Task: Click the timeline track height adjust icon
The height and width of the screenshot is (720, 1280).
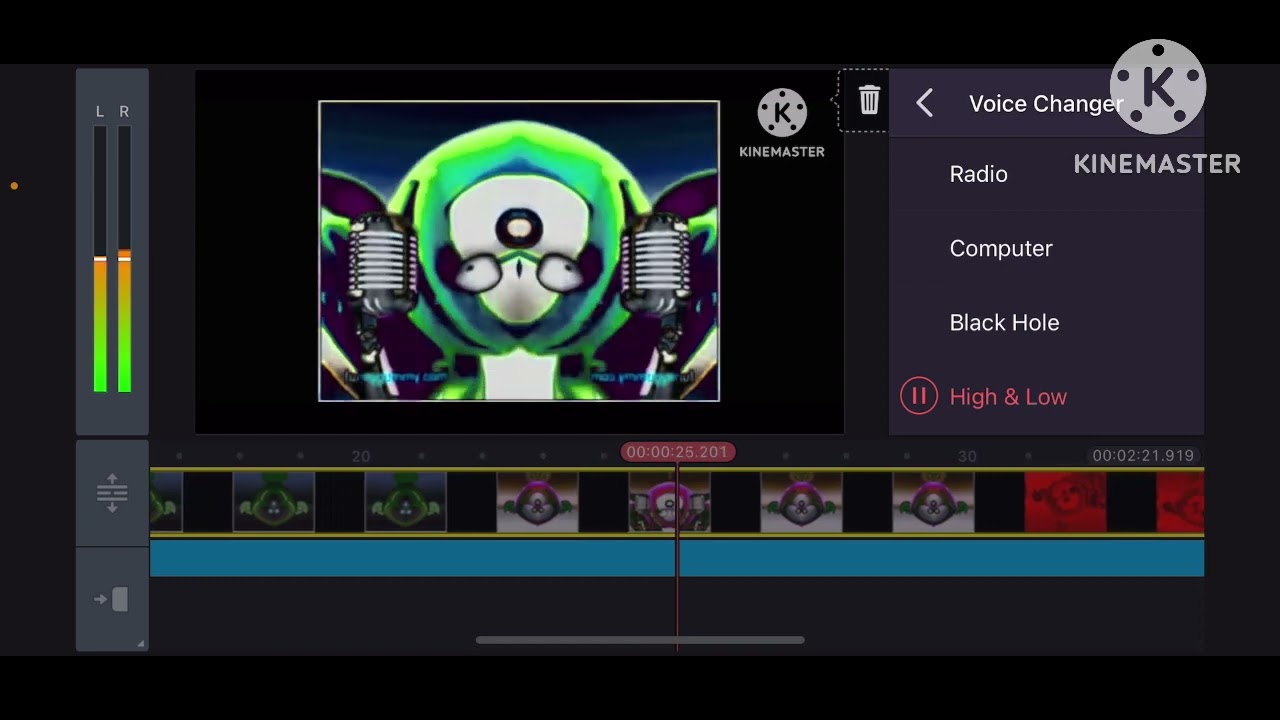Action: pos(112,492)
